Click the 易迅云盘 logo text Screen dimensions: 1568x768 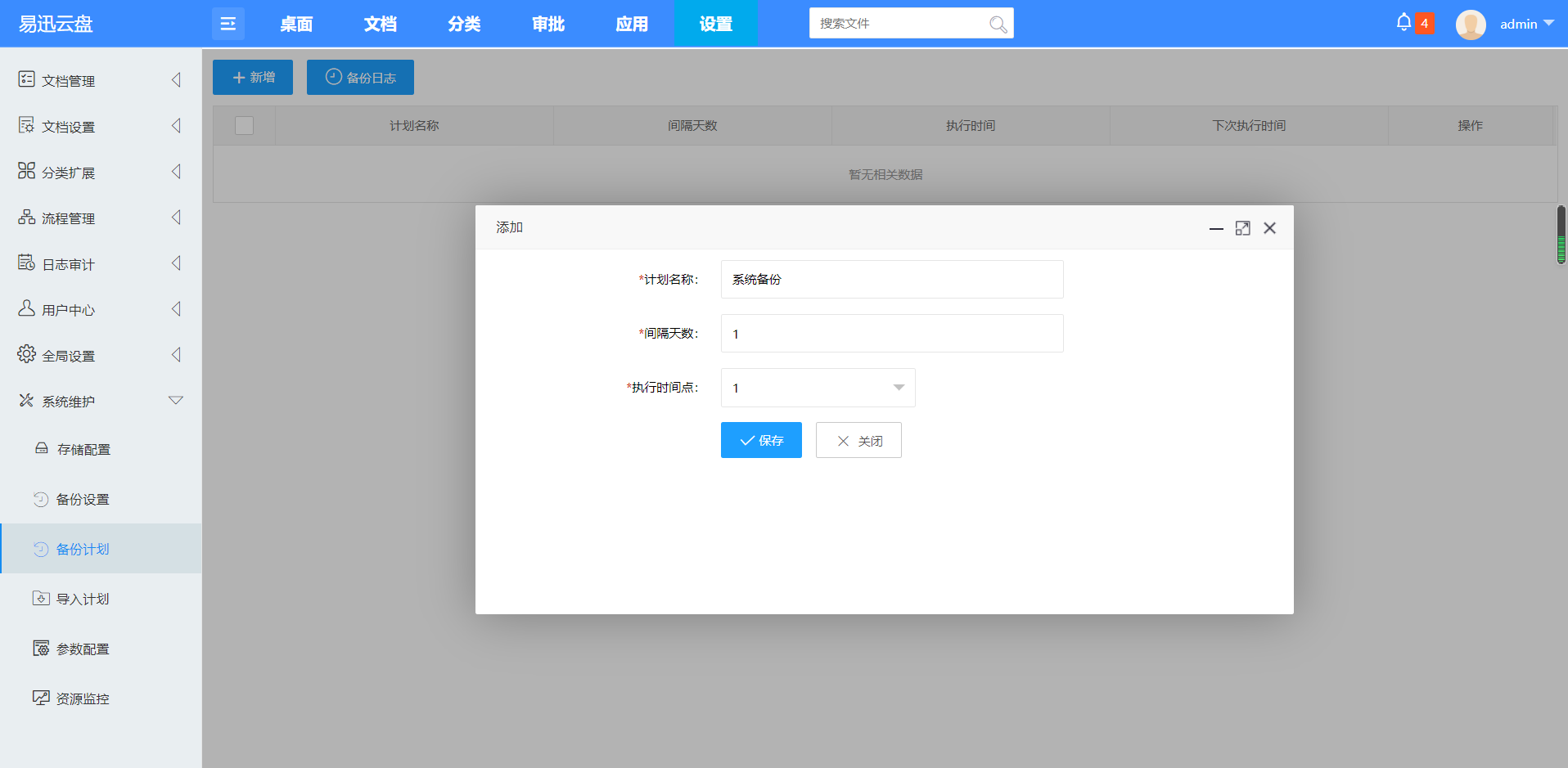coord(56,24)
